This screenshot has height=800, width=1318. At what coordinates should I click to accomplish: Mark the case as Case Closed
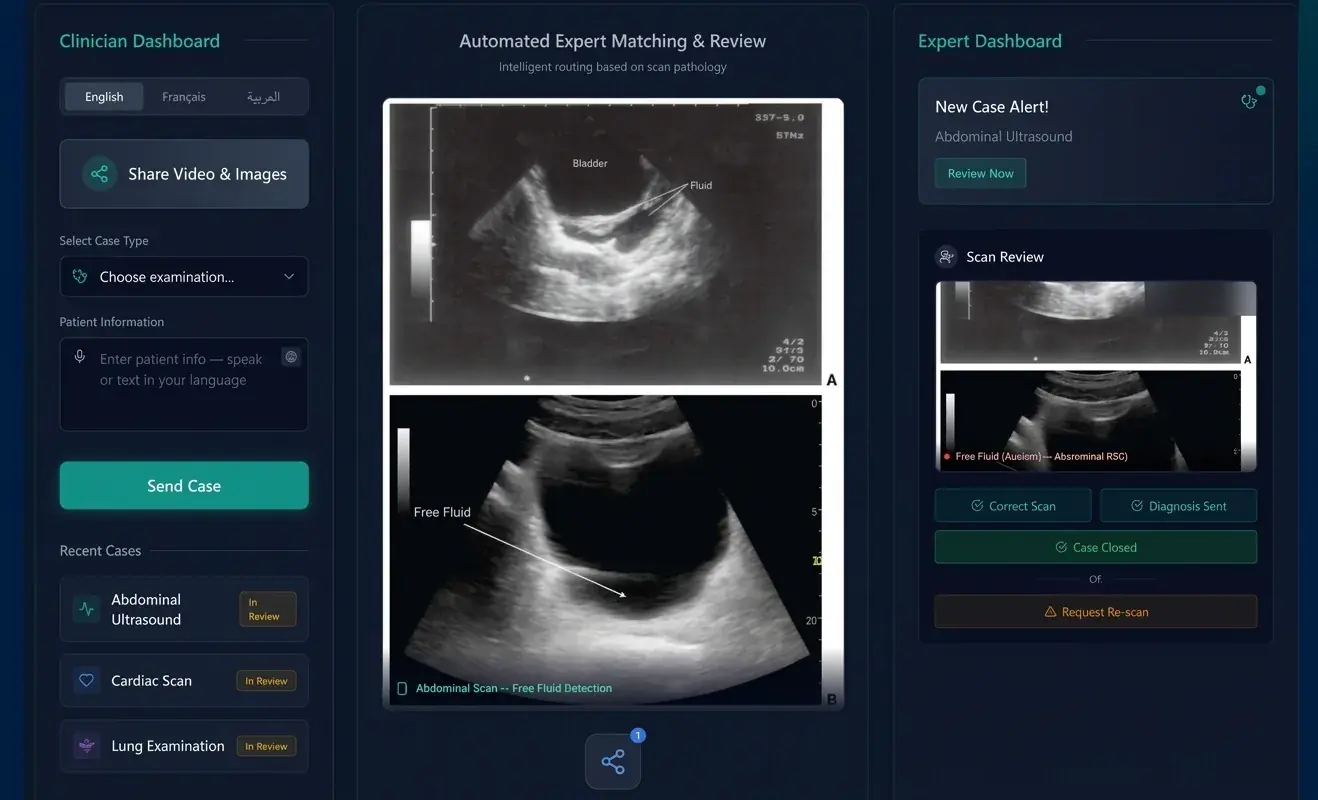coord(1095,547)
